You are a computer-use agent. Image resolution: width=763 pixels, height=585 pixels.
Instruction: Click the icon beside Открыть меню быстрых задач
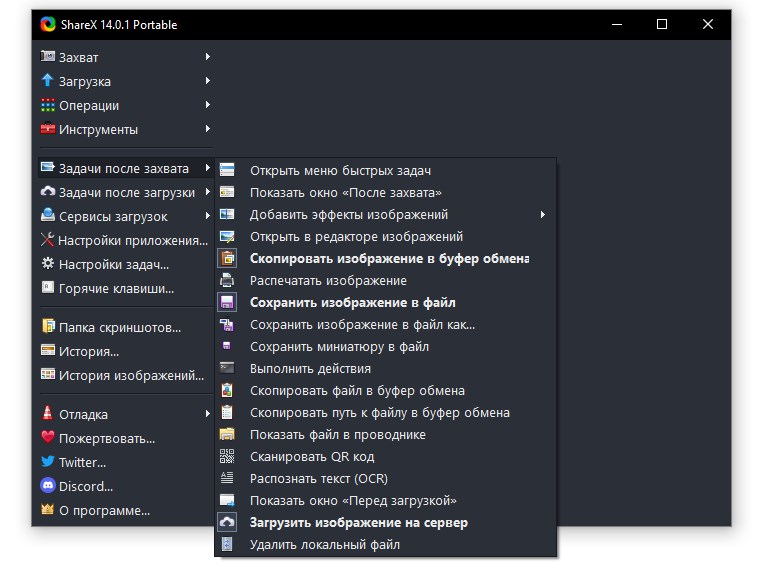[227, 170]
